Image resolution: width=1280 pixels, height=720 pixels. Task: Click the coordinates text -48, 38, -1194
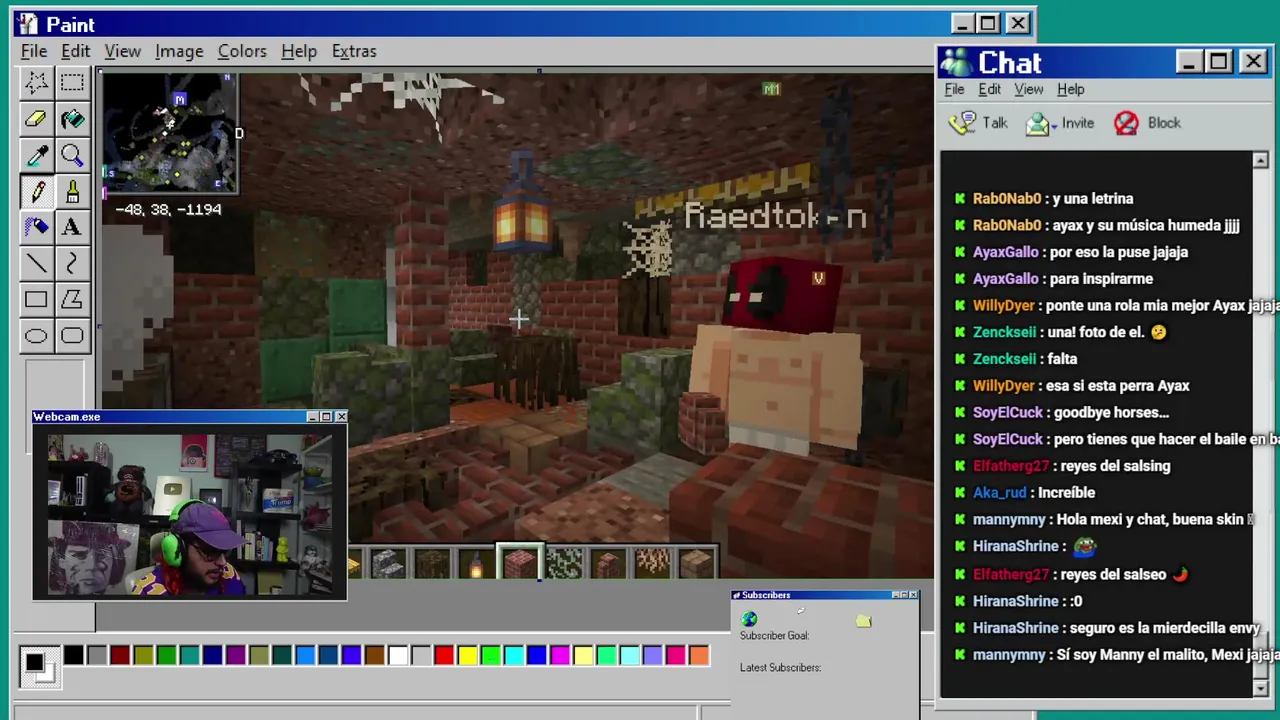168,210
